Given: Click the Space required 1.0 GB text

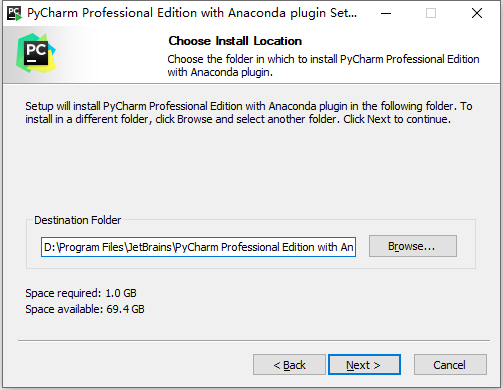Looking at the screenshot, I should coord(81,293).
